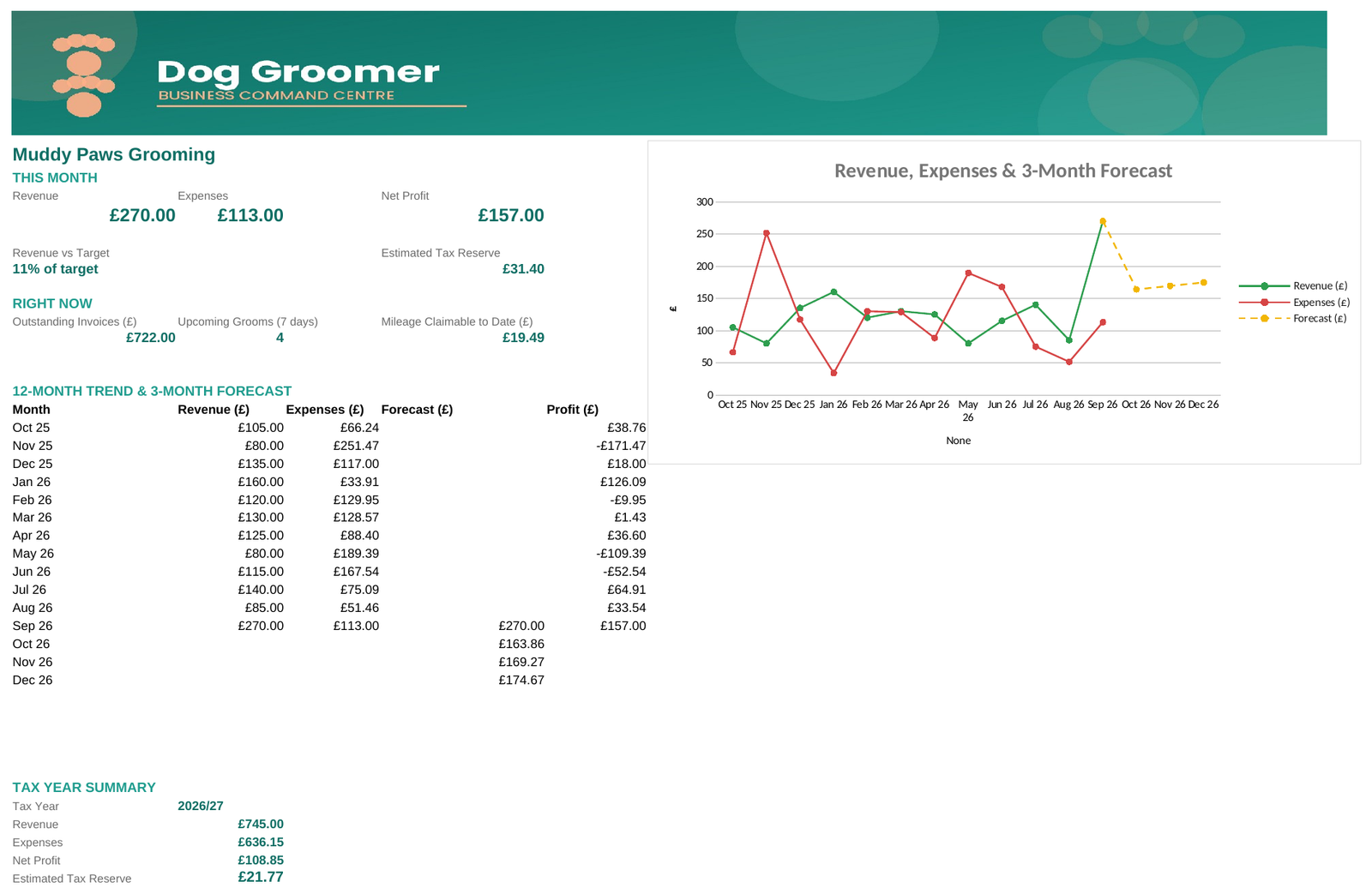Click the Forecast (£) legend entry
This screenshot has height=894, width=1372.
click(x=1293, y=318)
